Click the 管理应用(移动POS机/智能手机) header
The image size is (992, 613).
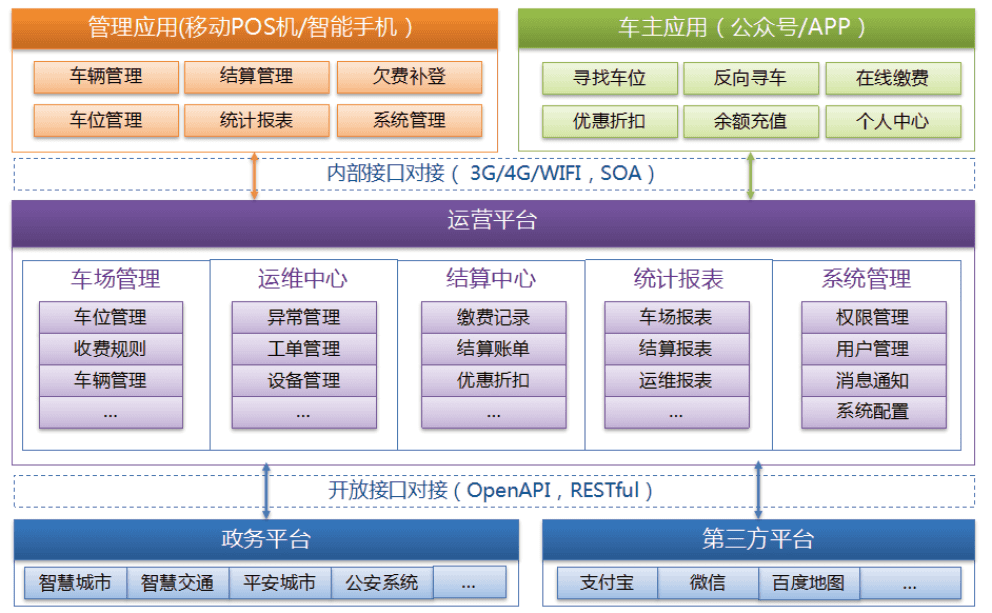[255, 28]
